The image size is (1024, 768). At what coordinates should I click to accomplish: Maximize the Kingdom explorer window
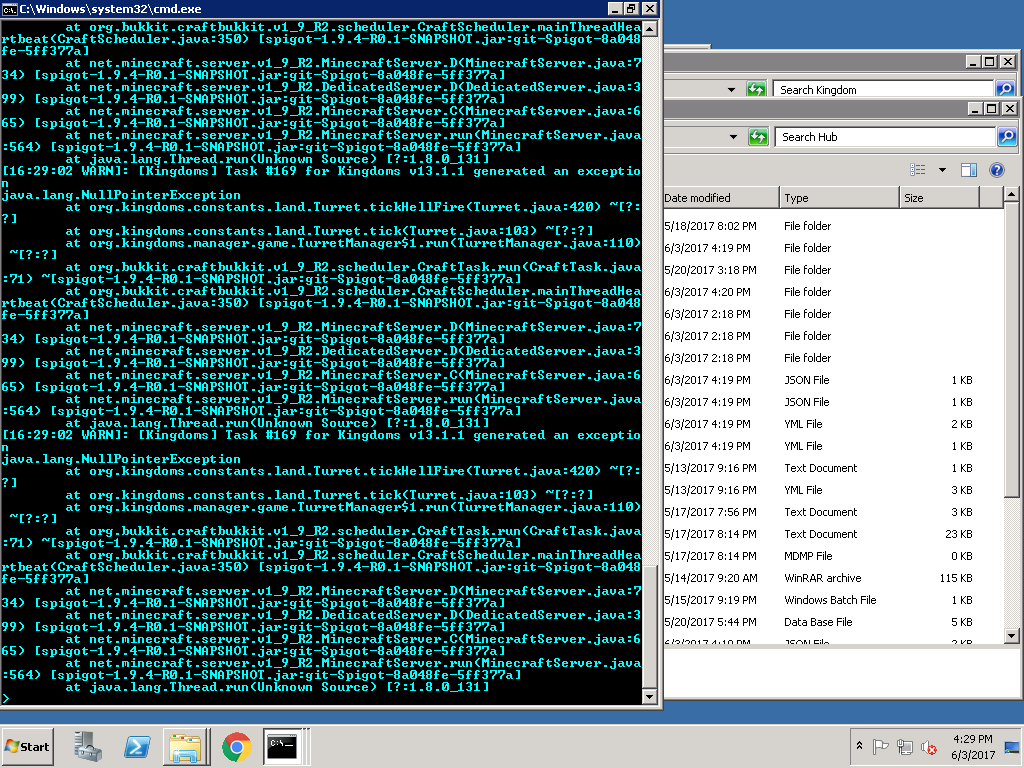click(990, 61)
